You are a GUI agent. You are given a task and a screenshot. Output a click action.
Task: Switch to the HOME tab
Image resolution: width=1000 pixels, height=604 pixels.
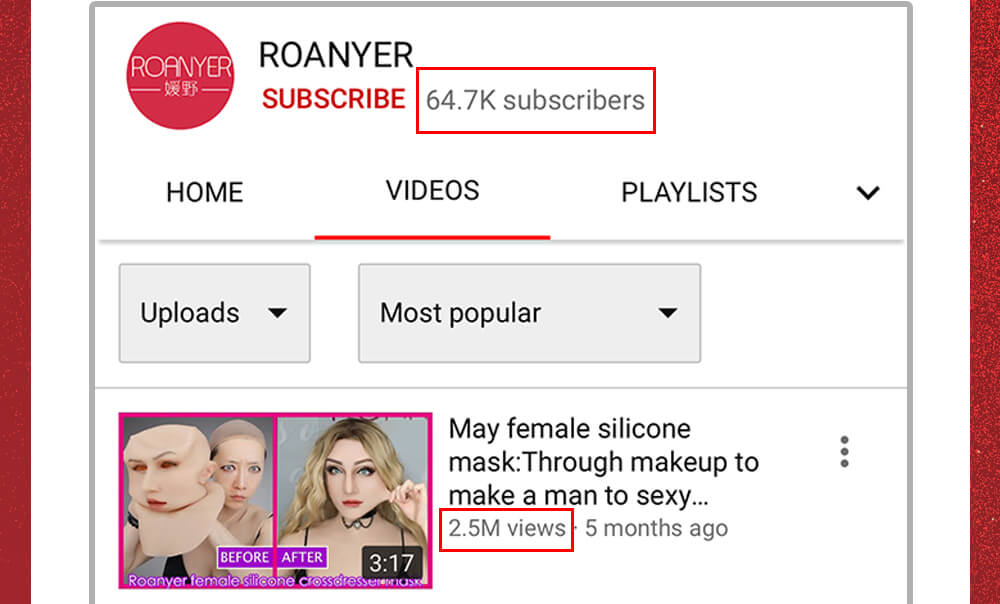pyautogui.click(x=205, y=192)
